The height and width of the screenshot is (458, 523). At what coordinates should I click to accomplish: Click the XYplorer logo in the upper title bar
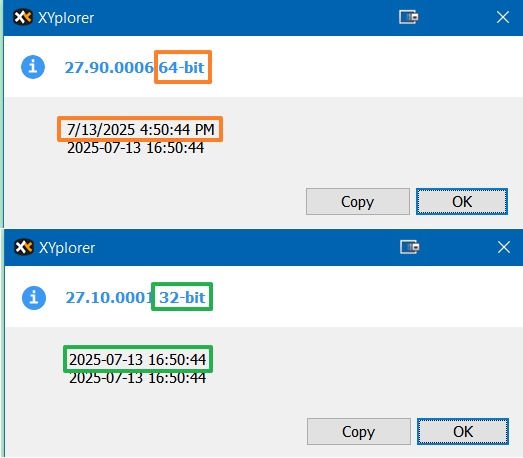(23, 17)
